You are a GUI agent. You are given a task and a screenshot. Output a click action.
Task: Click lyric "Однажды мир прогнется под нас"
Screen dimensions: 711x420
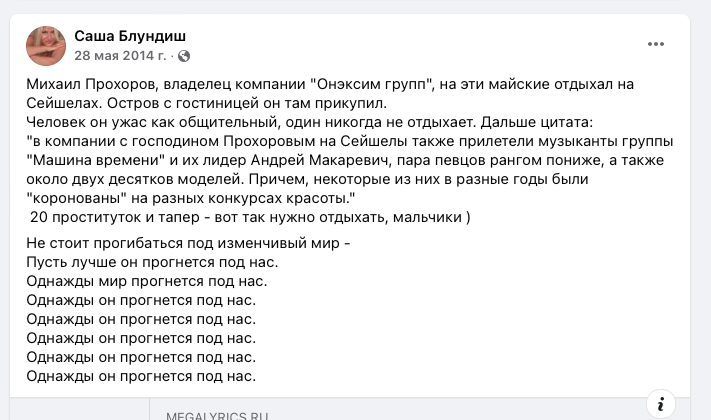(147, 281)
